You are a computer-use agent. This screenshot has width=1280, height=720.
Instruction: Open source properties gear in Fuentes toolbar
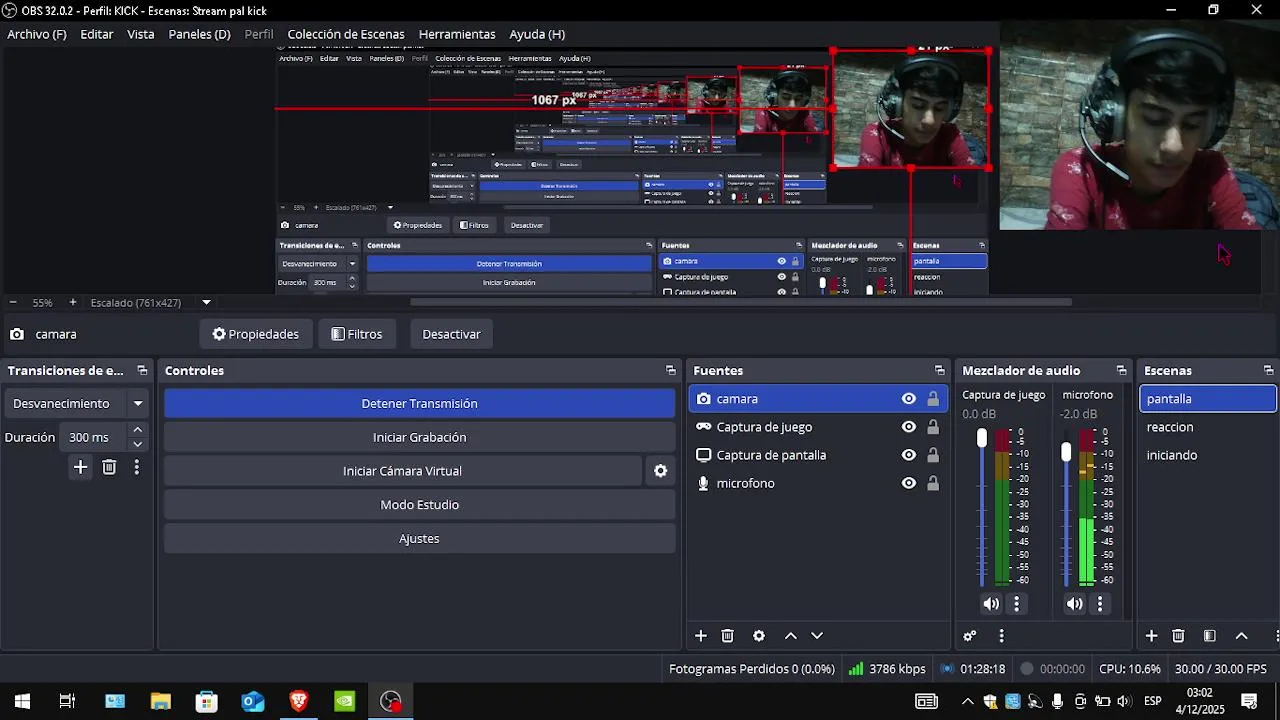click(x=759, y=636)
